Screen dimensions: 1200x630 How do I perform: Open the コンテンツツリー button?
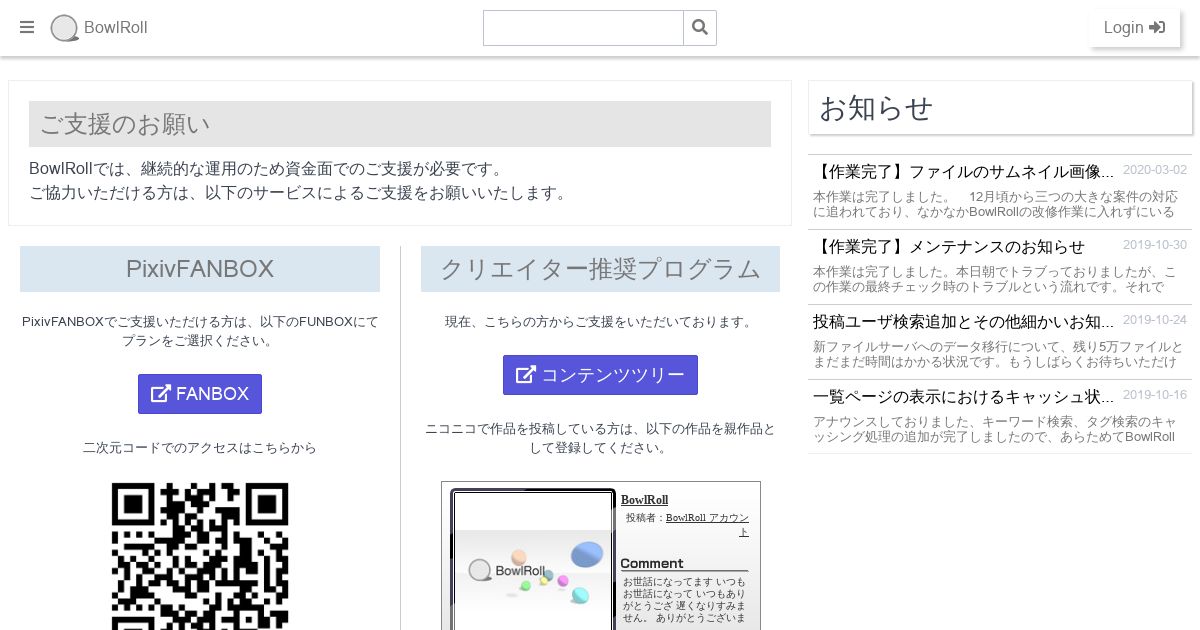tap(600, 375)
